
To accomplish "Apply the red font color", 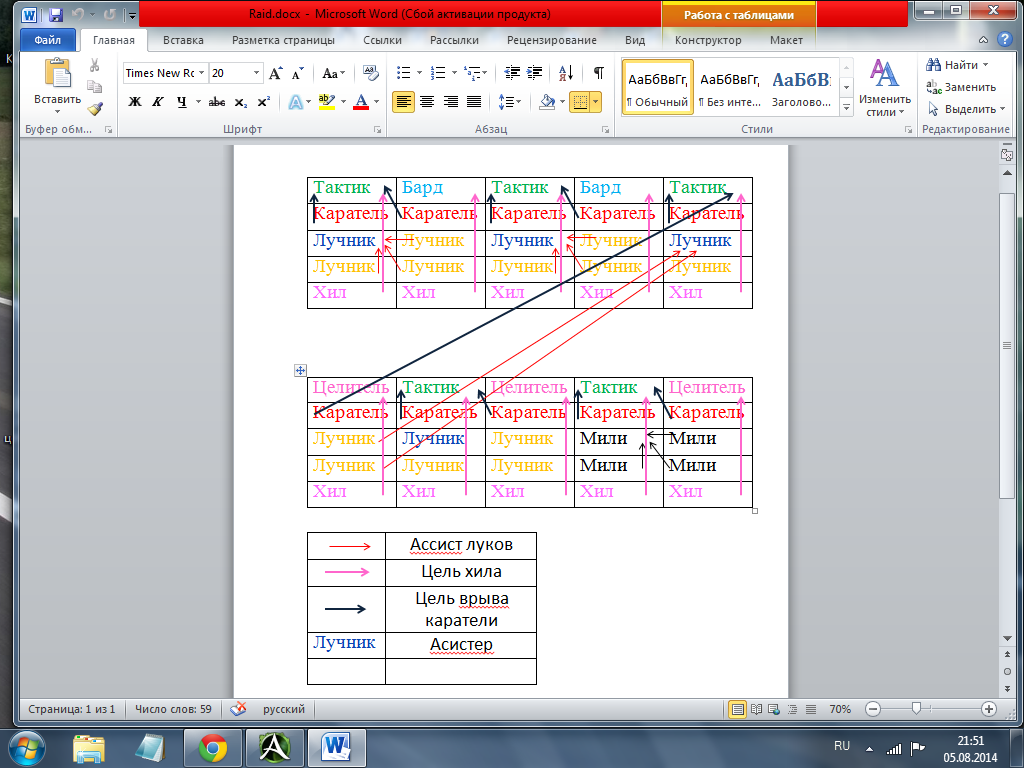I will click(x=361, y=102).
